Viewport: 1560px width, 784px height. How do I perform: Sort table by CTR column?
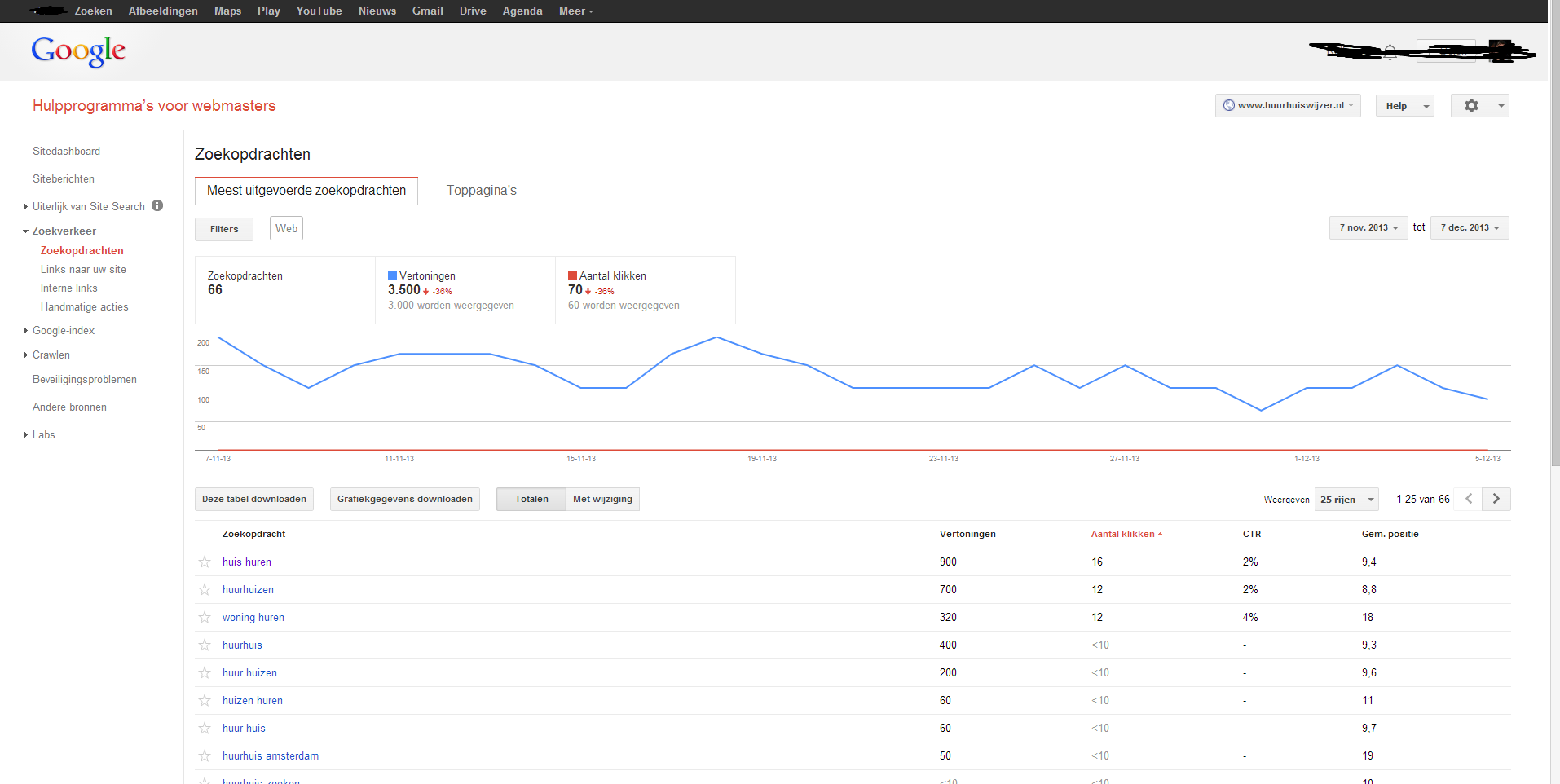pos(1252,534)
